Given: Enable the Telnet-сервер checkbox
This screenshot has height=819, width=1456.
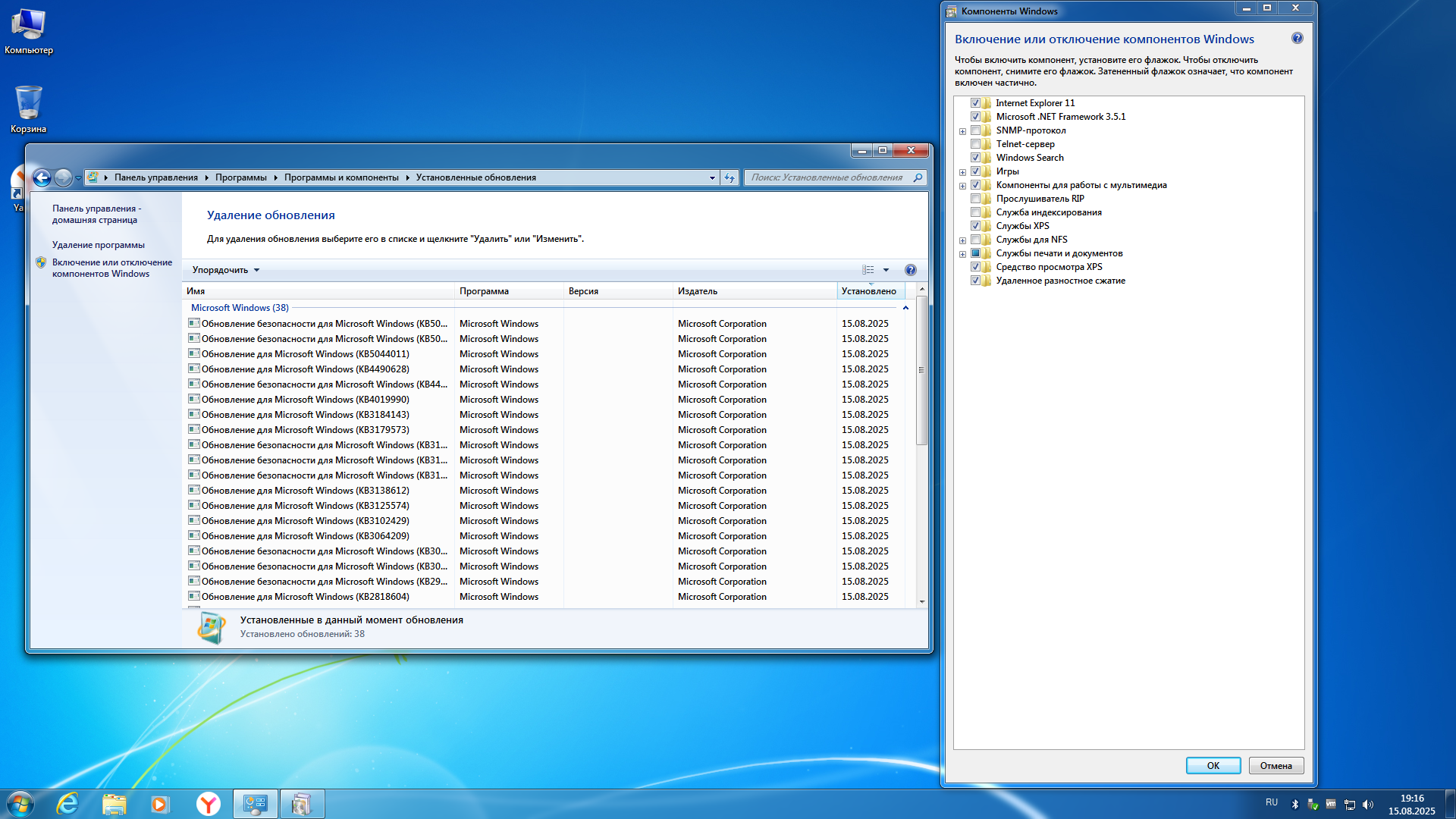Looking at the screenshot, I should [975, 144].
